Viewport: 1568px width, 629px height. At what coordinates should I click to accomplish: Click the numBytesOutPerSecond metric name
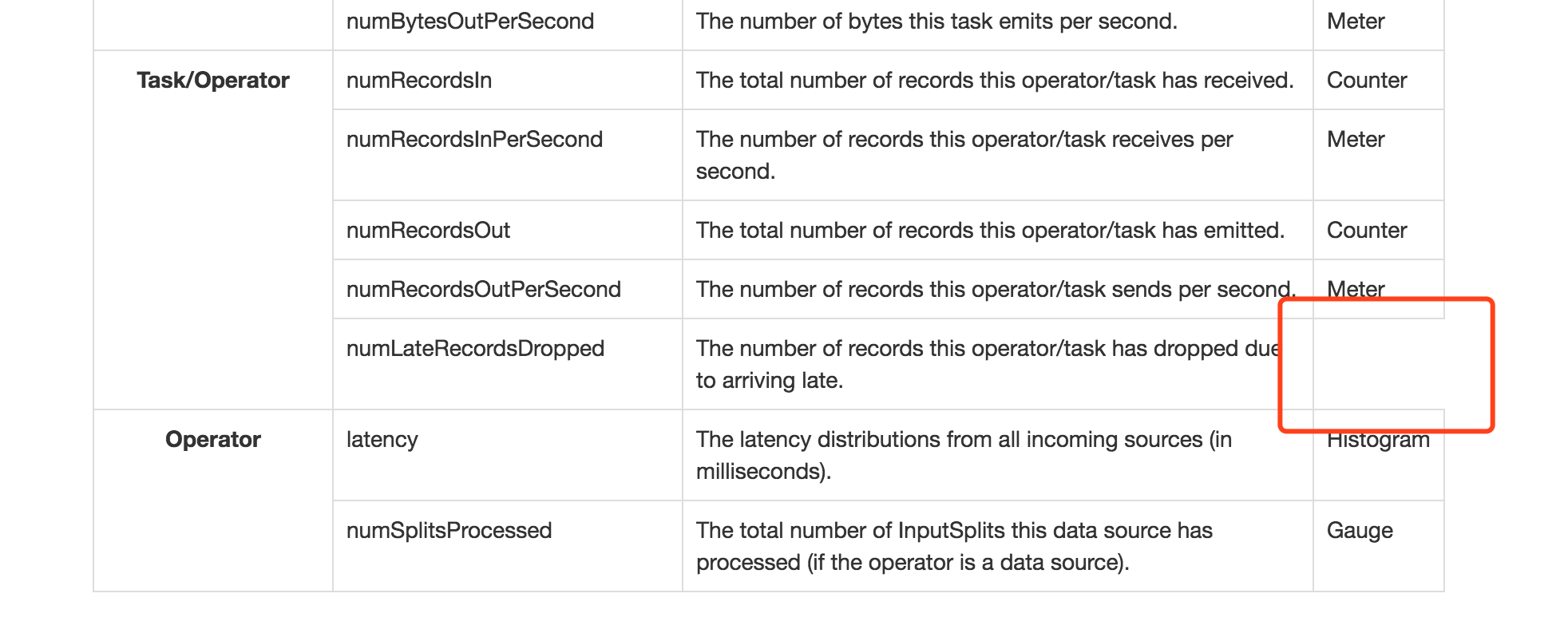(470, 22)
